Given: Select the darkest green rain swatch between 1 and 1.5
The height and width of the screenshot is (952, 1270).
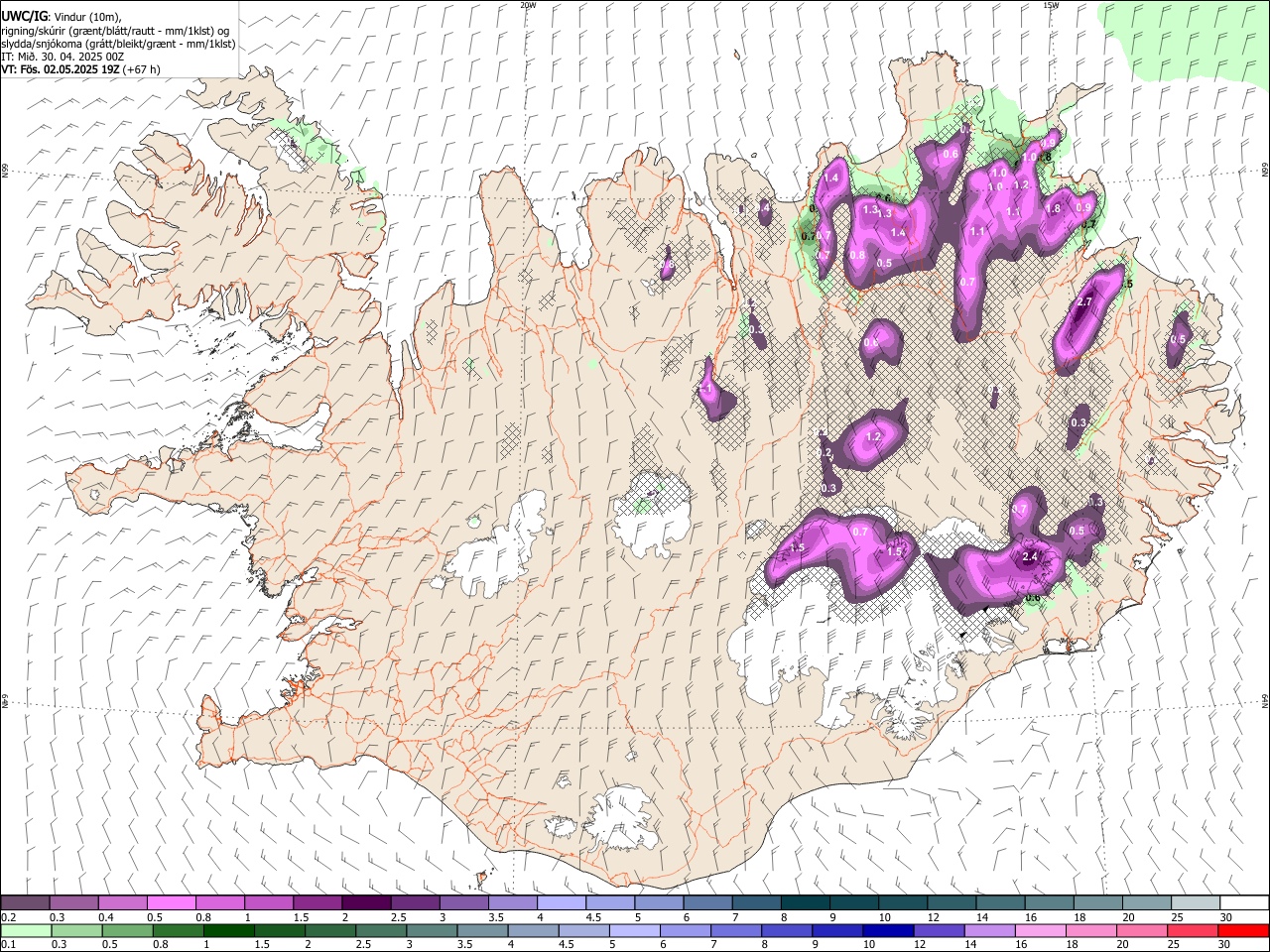Looking at the screenshot, I should pyautogui.click(x=228, y=930).
